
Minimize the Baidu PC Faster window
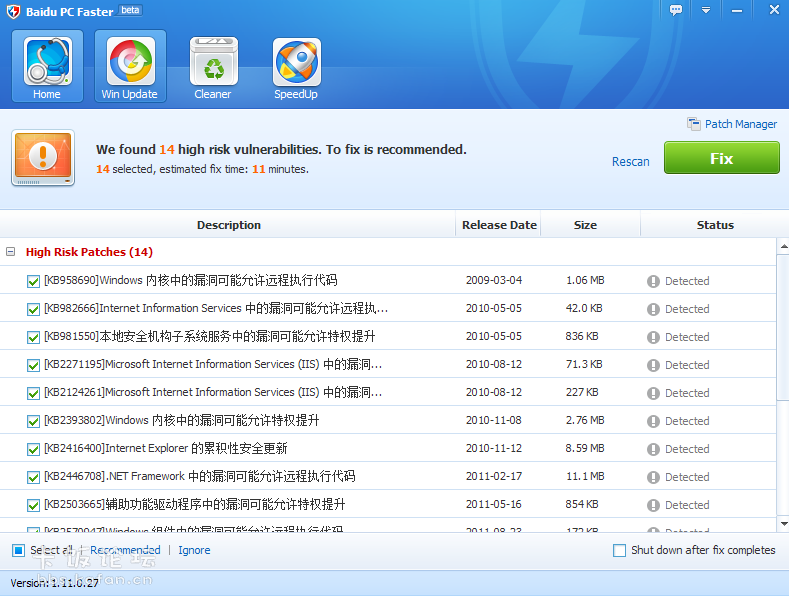[x=737, y=10]
